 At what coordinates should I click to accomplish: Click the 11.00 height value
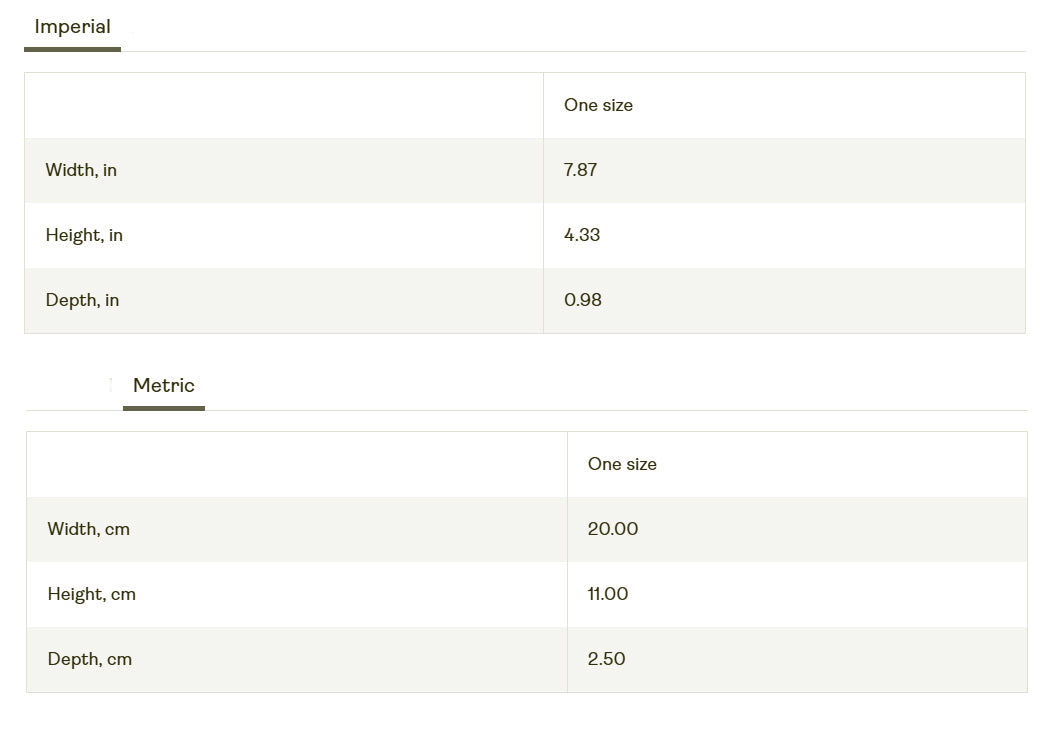pyautogui.click(x=608, y=594)
